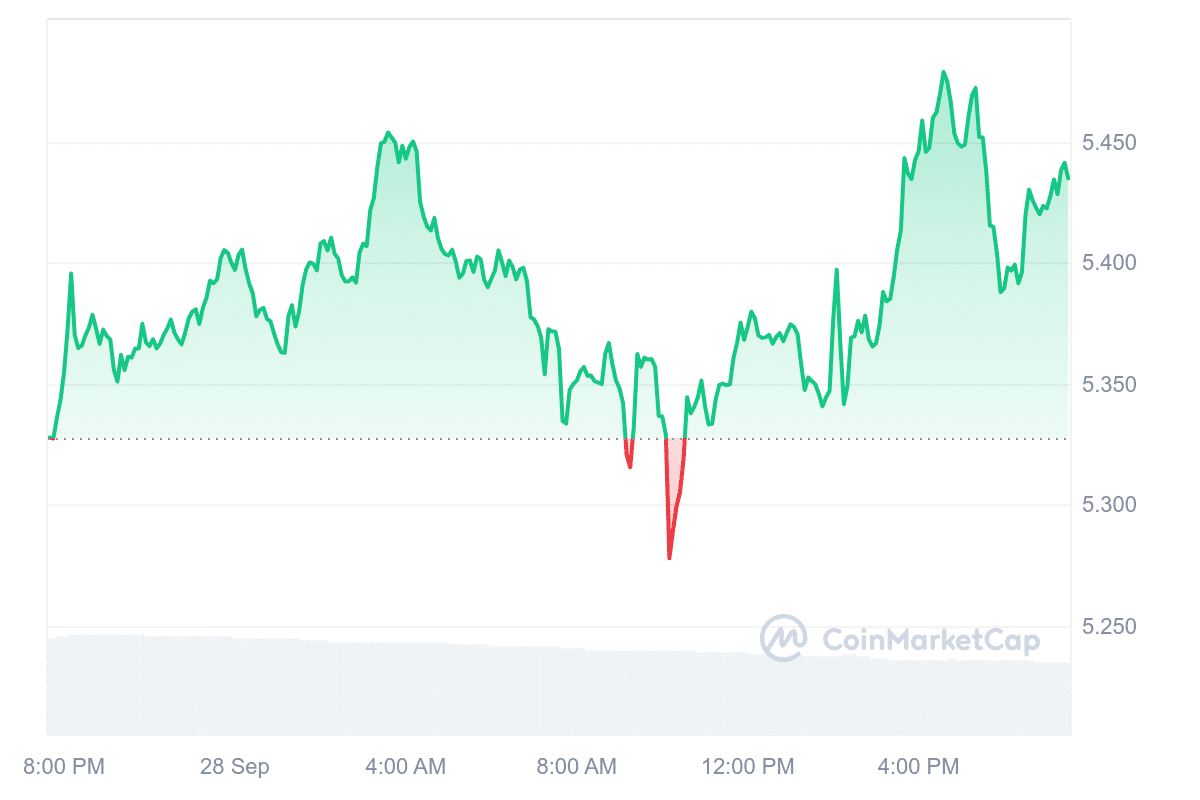This screenshot has height=800, width=1200.
Task: Click the final end point of the price line
Action: coord(1068,178)
